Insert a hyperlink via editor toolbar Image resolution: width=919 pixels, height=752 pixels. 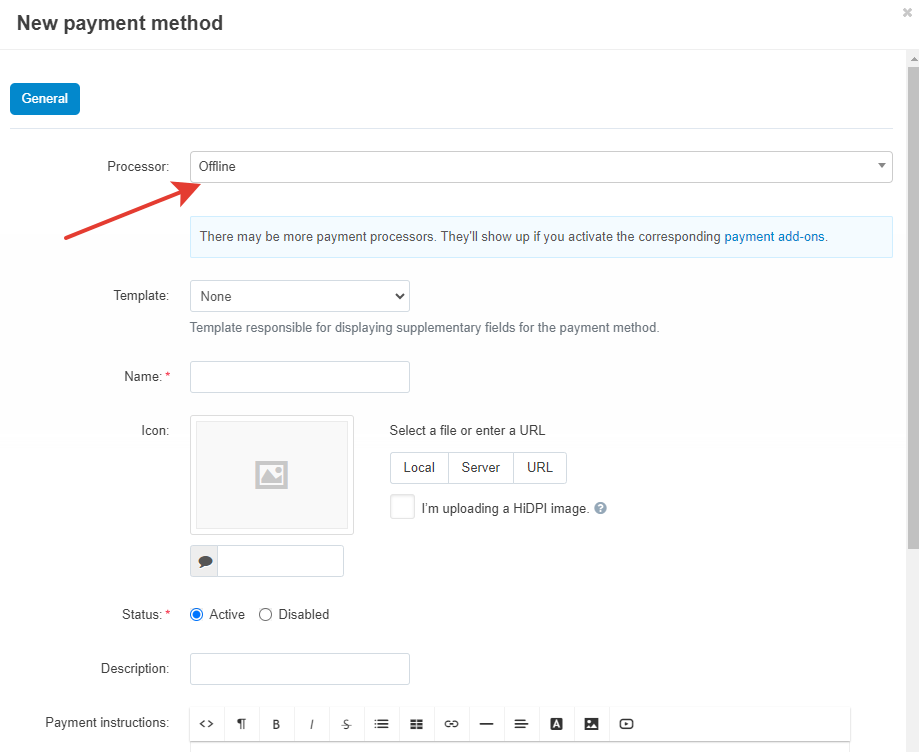click(451, 724)
